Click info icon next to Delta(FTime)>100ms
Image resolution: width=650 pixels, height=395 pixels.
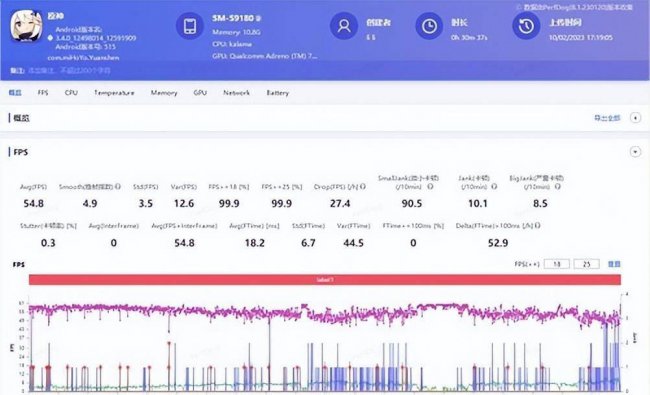click(x=537, y=225)
